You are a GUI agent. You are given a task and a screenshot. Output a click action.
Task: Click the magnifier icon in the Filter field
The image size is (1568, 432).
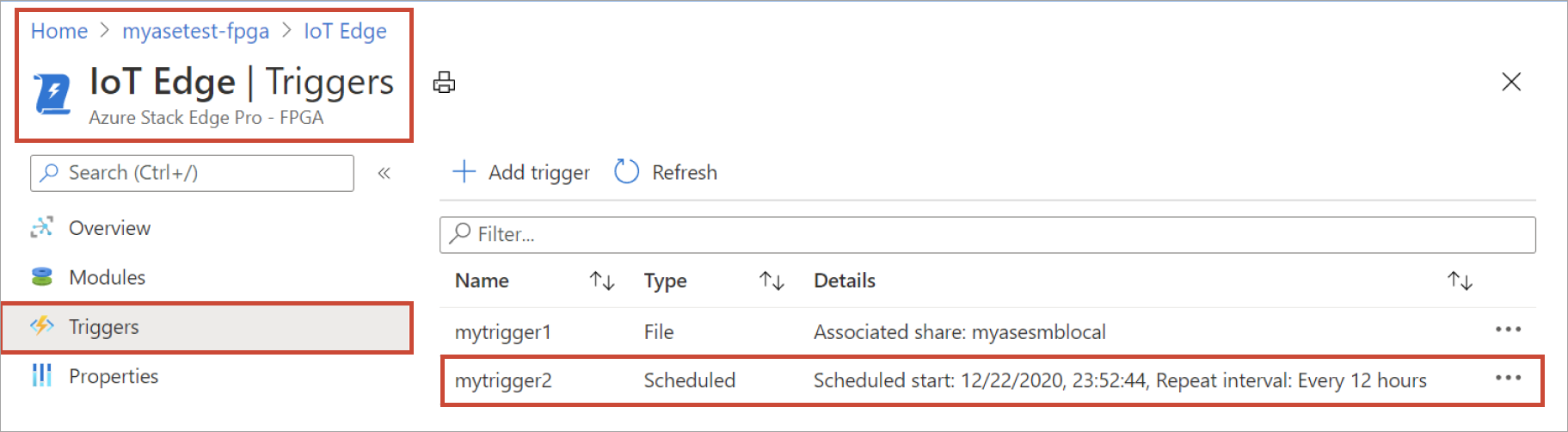[x=460, y=233]
